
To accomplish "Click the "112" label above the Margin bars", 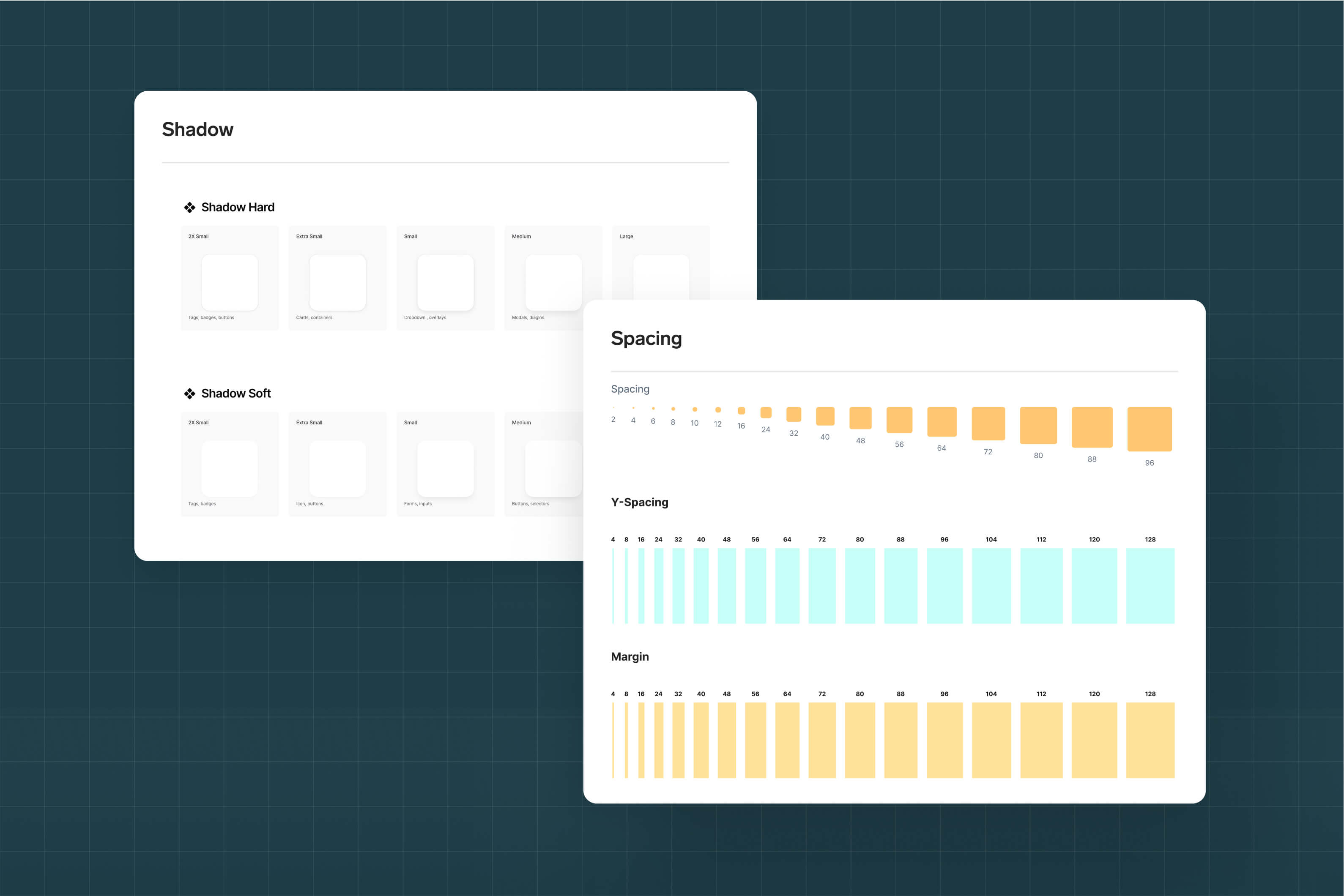I will tap(1042, 694).
